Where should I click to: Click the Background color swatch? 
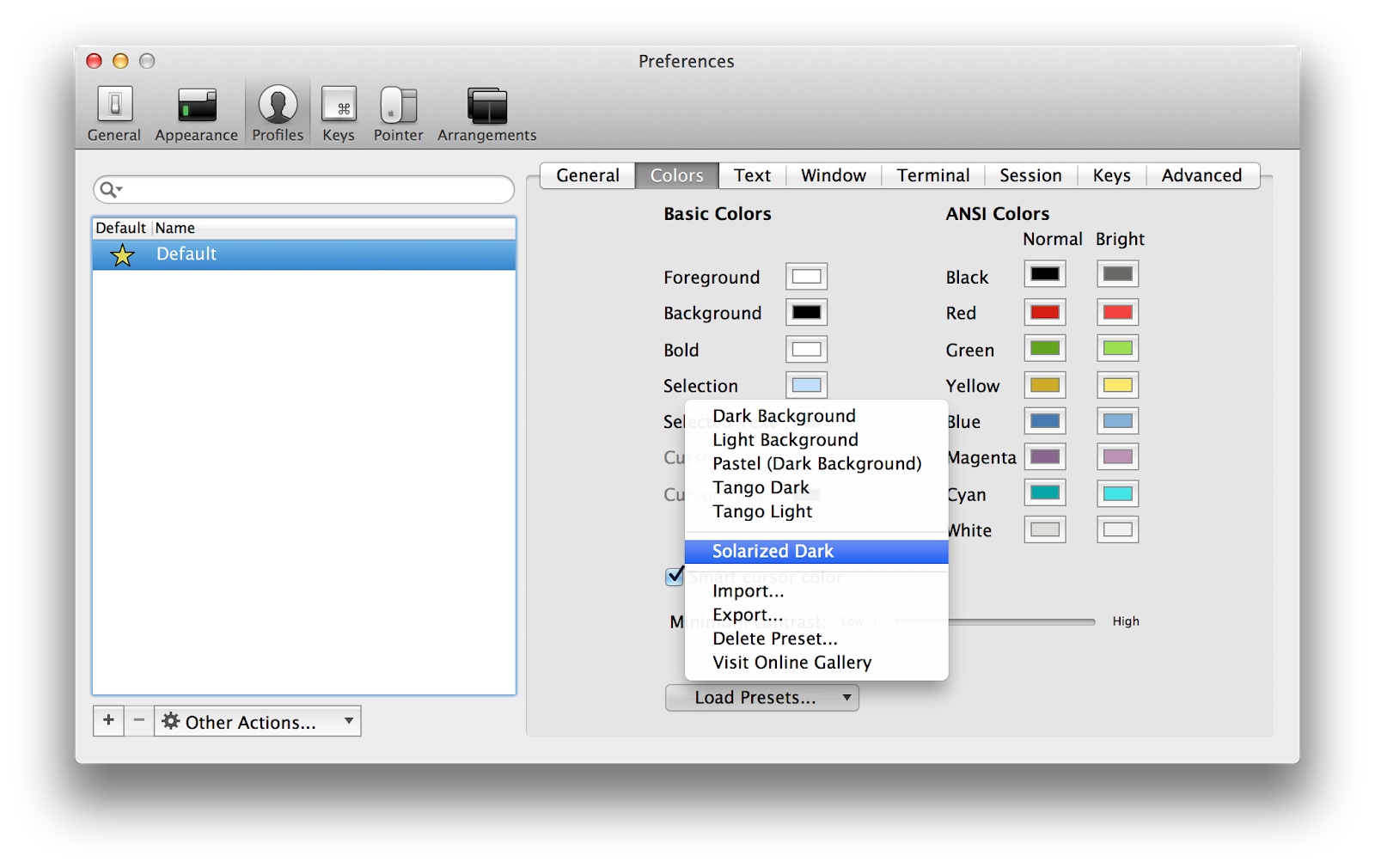coord(806,313)
